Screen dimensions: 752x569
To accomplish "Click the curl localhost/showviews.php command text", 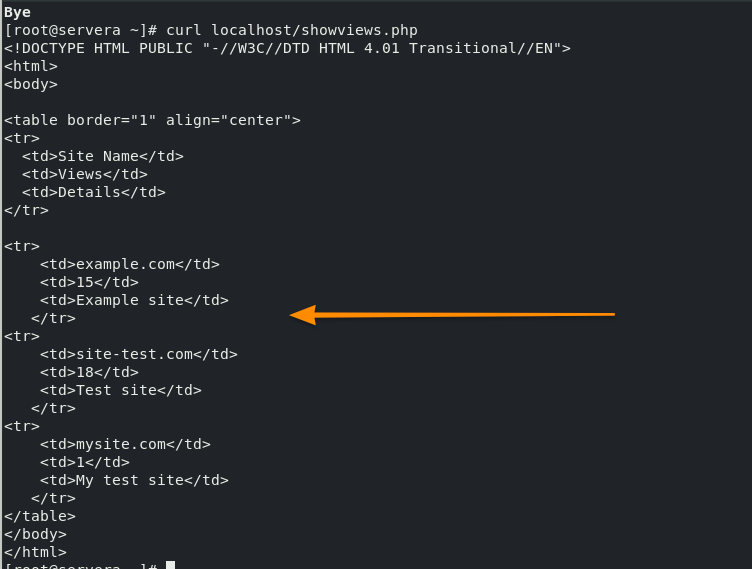I will (x=292, y=30).
